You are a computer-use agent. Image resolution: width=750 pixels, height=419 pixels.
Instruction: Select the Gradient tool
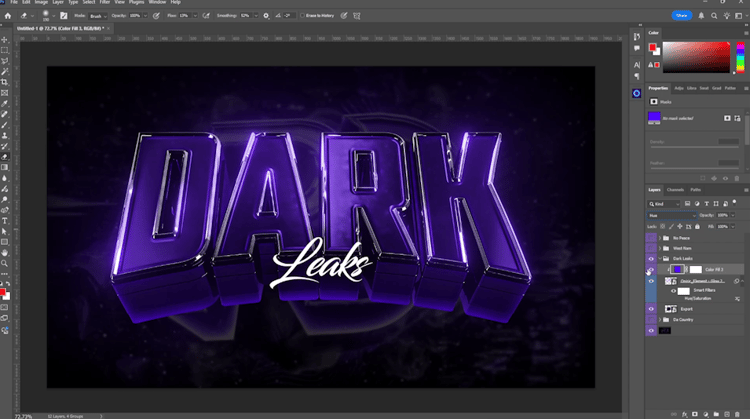point(5,167)
